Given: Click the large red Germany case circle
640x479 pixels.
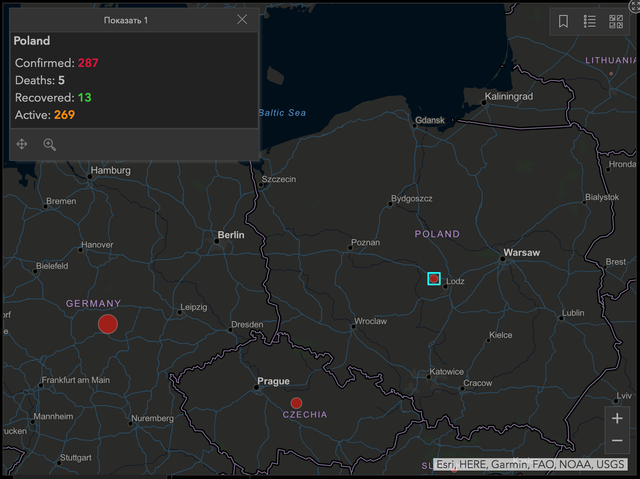Looking at the screenshot, I should (x=108, y=324).
